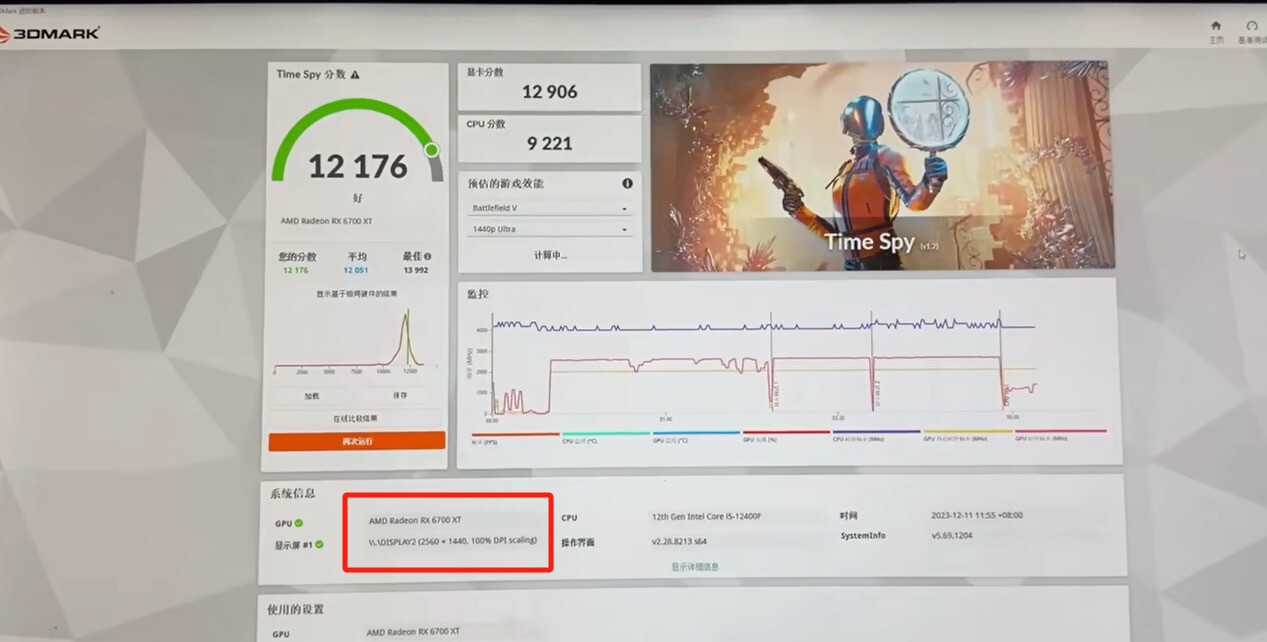Image resolution: width=1267 pixels, height=642 pixels.
Task: Click the 保存 (save) button
Action: point(400,396)
